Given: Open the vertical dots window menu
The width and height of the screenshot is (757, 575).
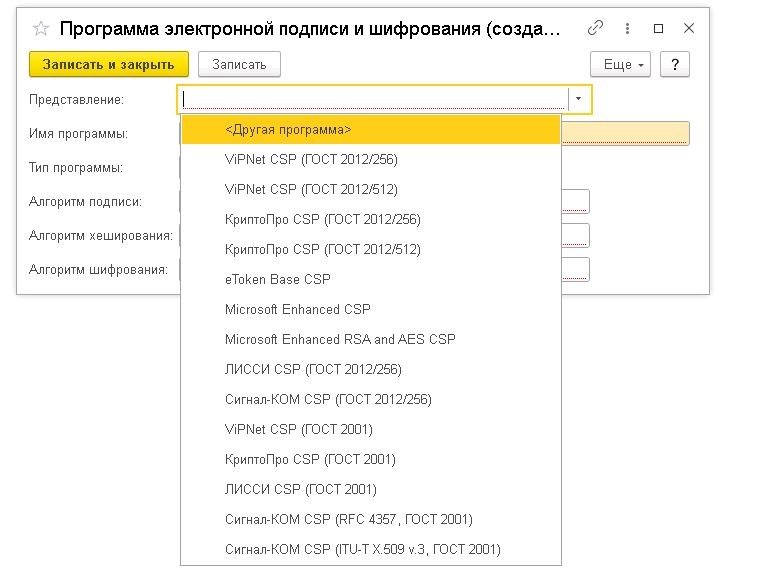Looking at the screenshot, I should (x=628, y=29).
